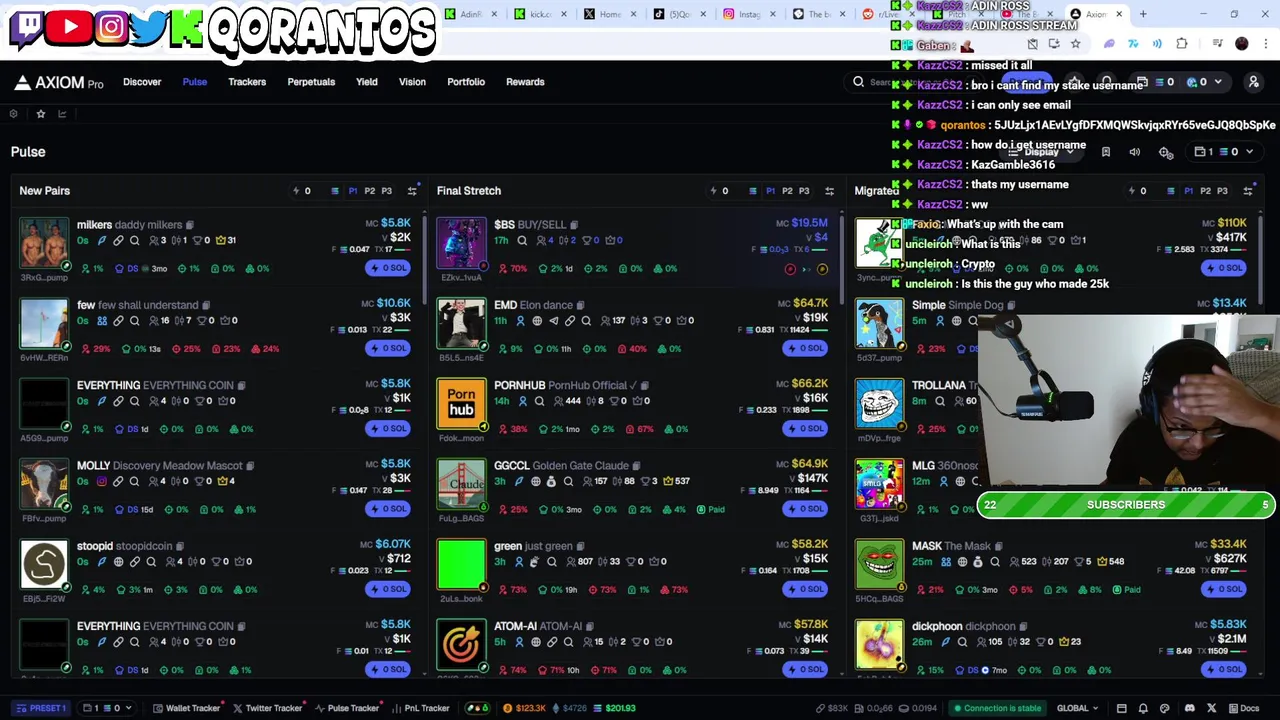Image resolution: width=1280 pixels, height=720 pixels.
Task: Open the watchlist star icon under the navbar
Action: (x=41, y=114)
